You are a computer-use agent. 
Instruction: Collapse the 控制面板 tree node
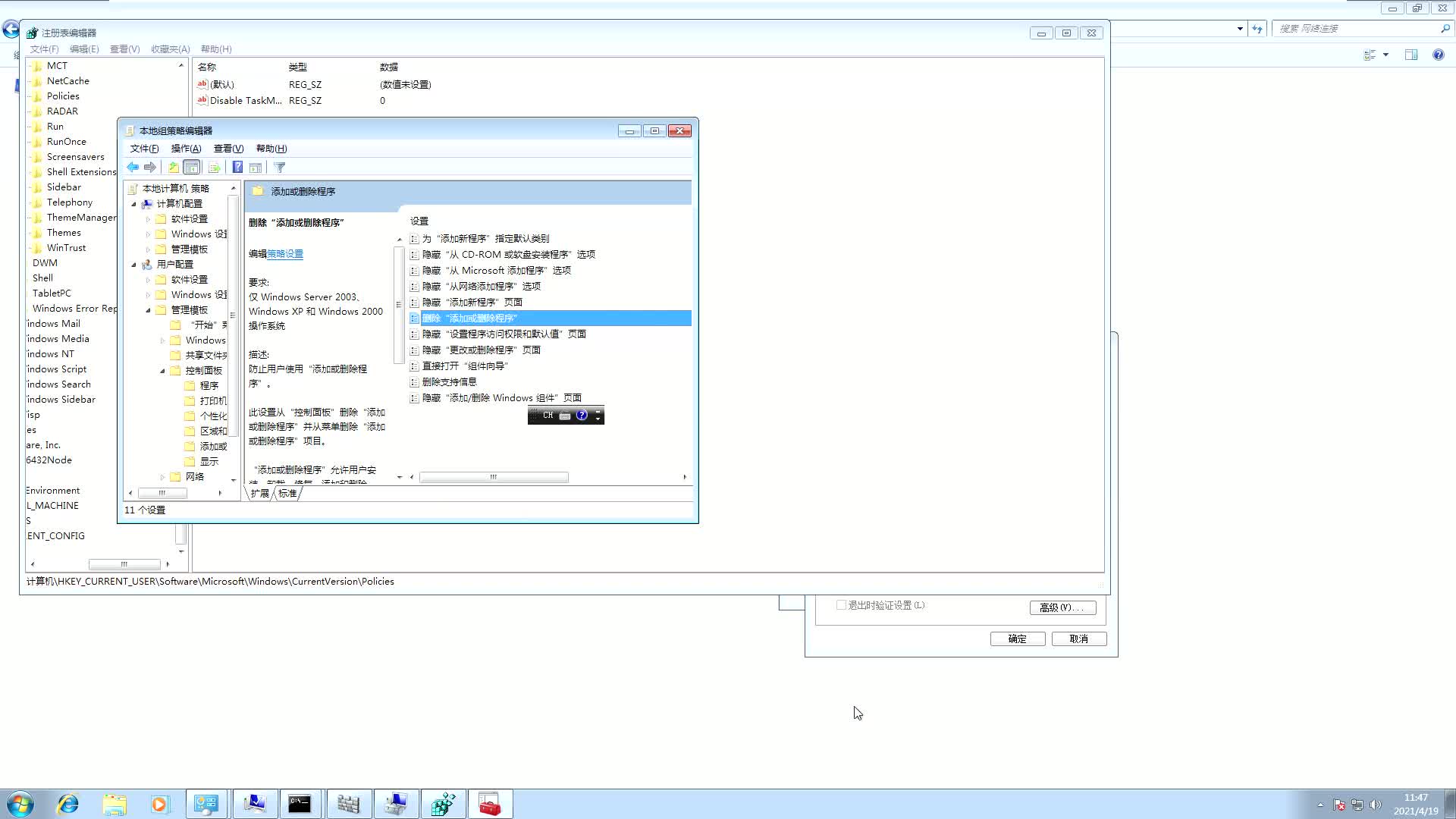click(162, 371)
